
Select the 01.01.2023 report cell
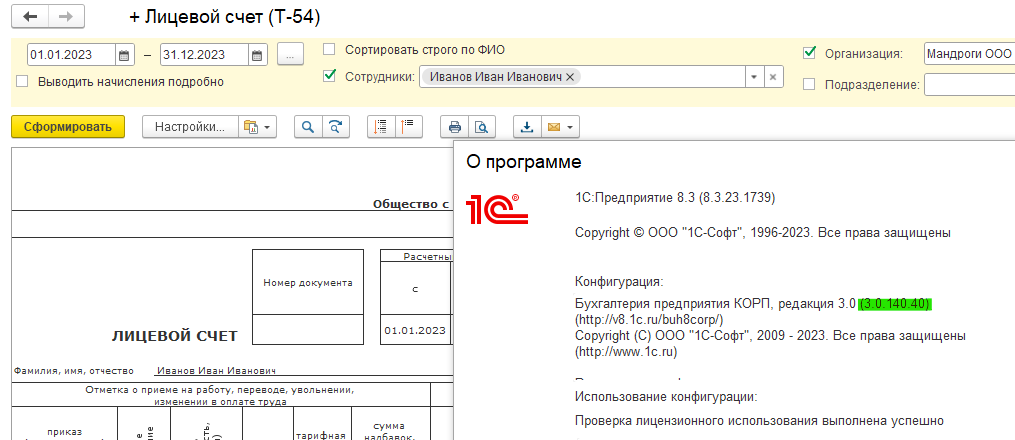click(415, 330)
